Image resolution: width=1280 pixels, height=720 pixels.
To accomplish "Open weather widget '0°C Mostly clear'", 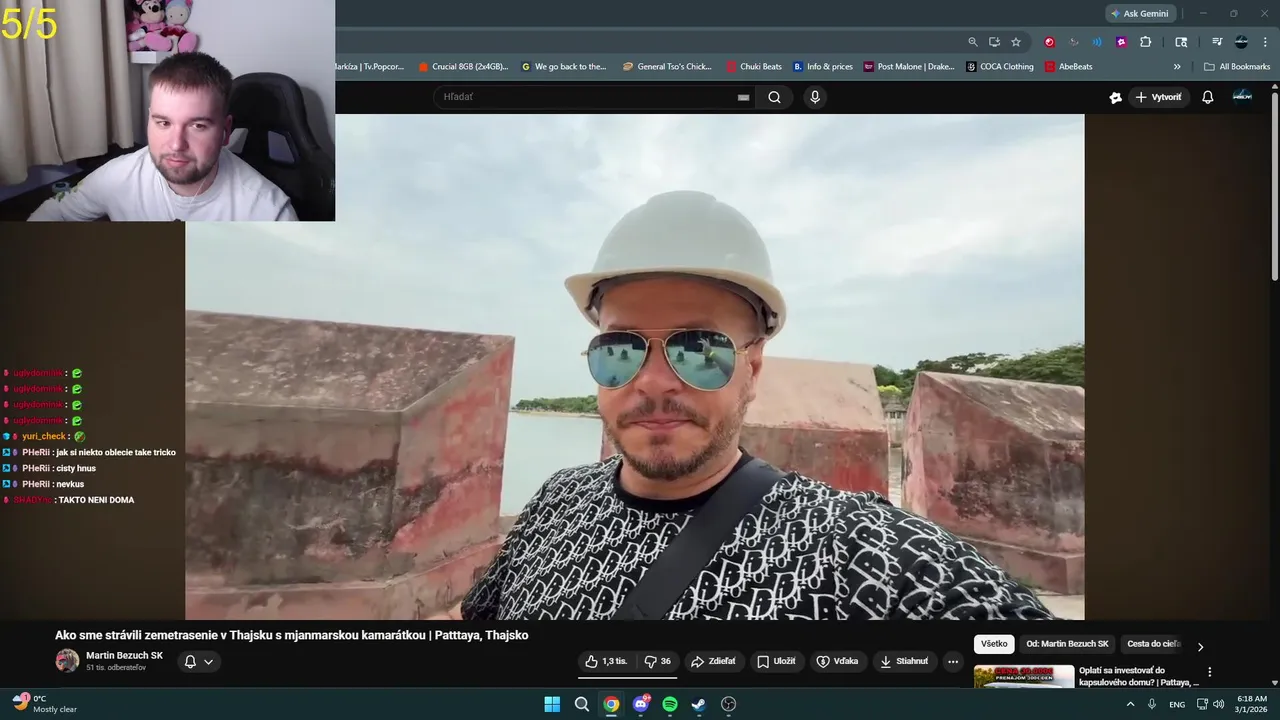I will tap(45, 704).
